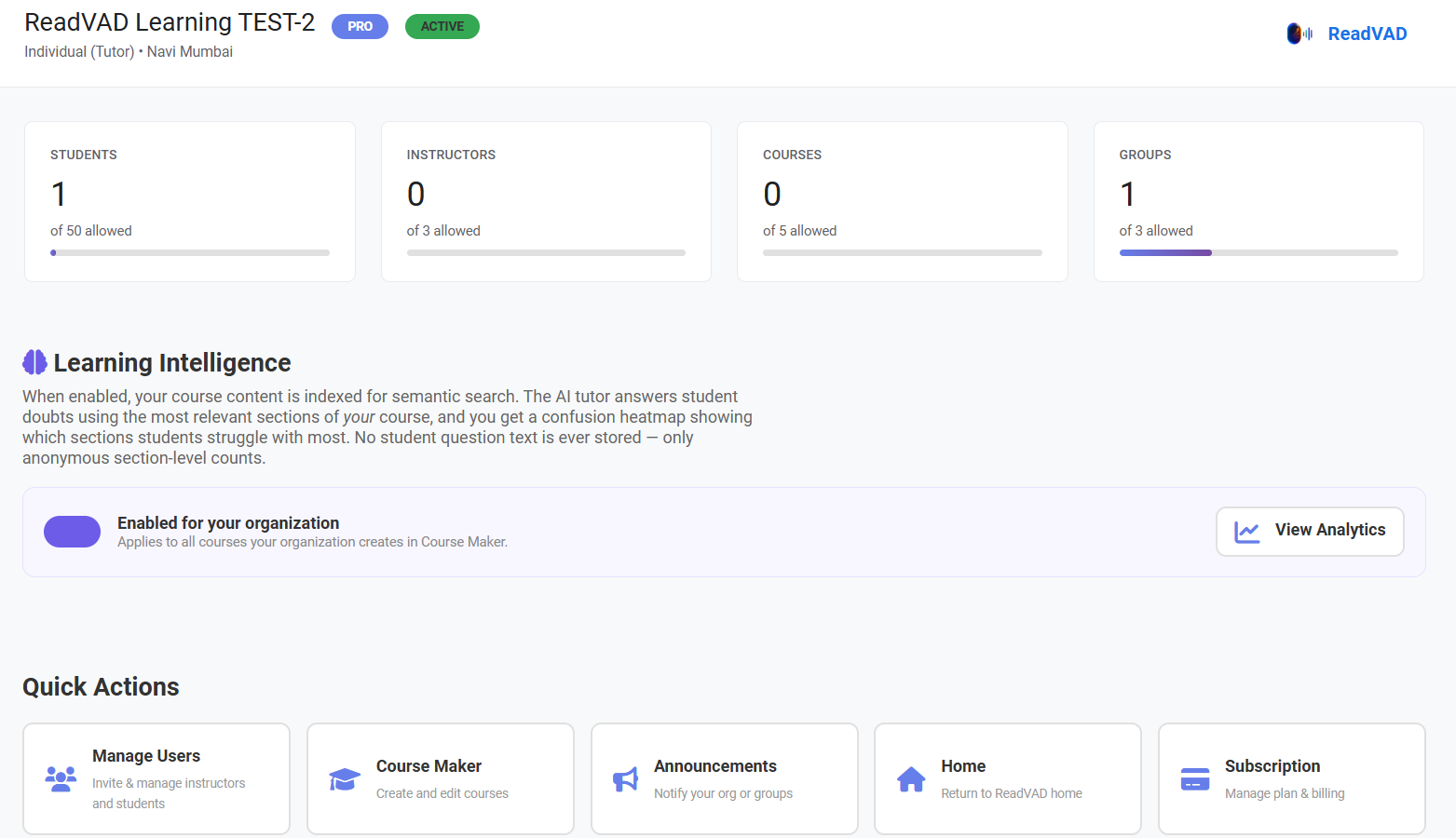The image size is (1456, 838).
Task: Open the Subscription card
Action: click(1292, 779)
